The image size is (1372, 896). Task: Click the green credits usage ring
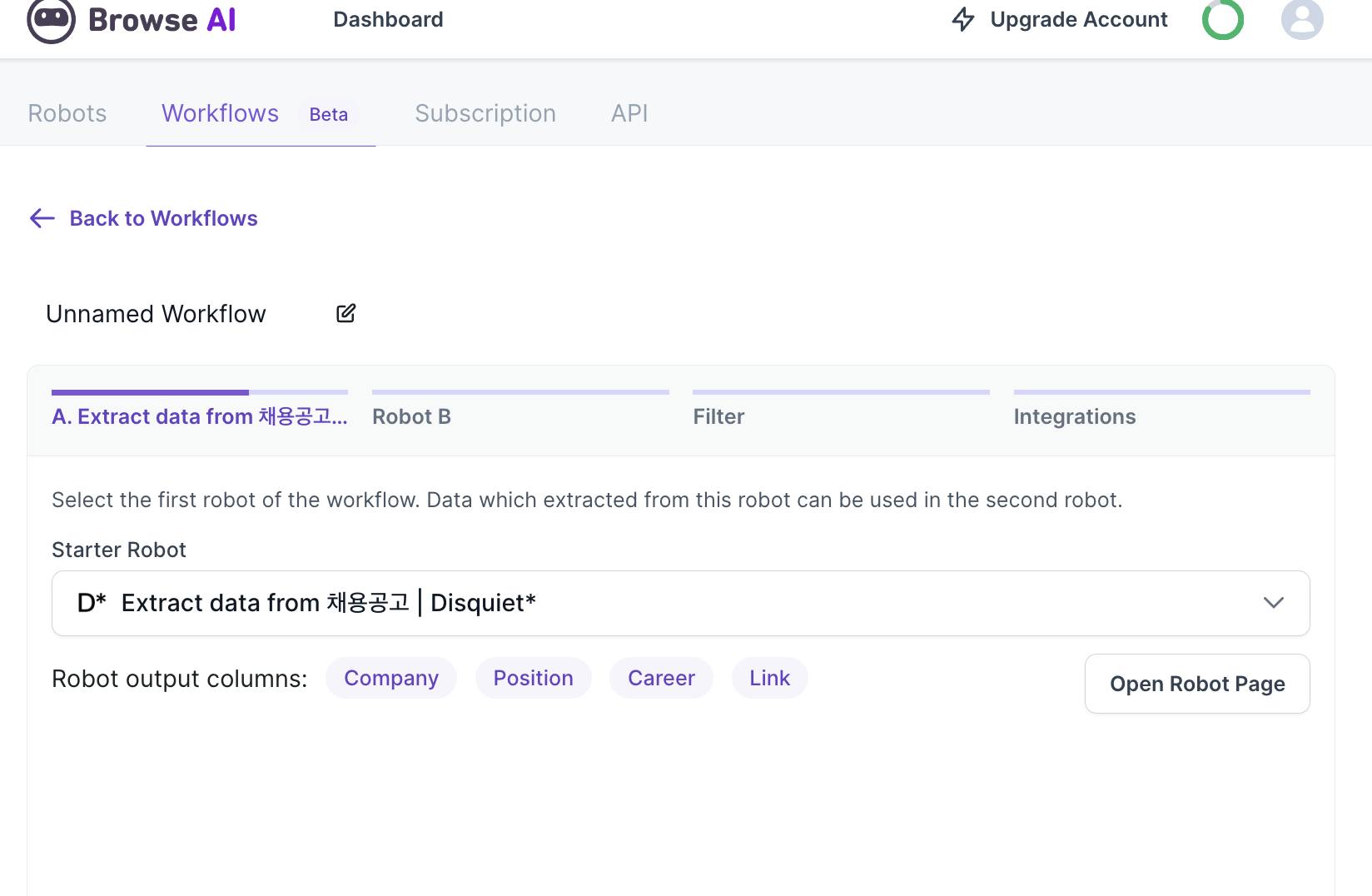pos(1222,19)
